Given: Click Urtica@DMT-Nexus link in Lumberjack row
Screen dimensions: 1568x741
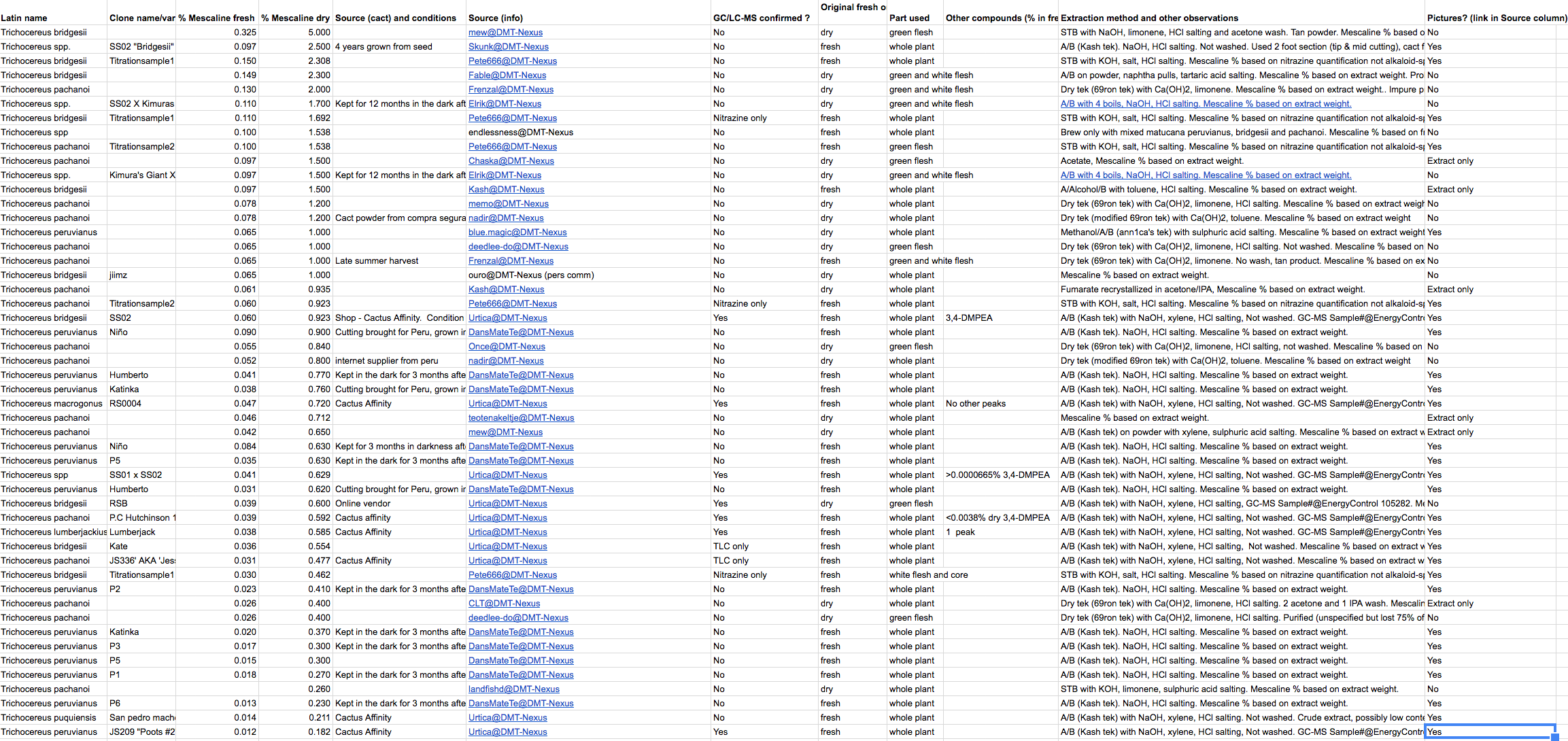Looking at the screenshot, I should [507, 532].
